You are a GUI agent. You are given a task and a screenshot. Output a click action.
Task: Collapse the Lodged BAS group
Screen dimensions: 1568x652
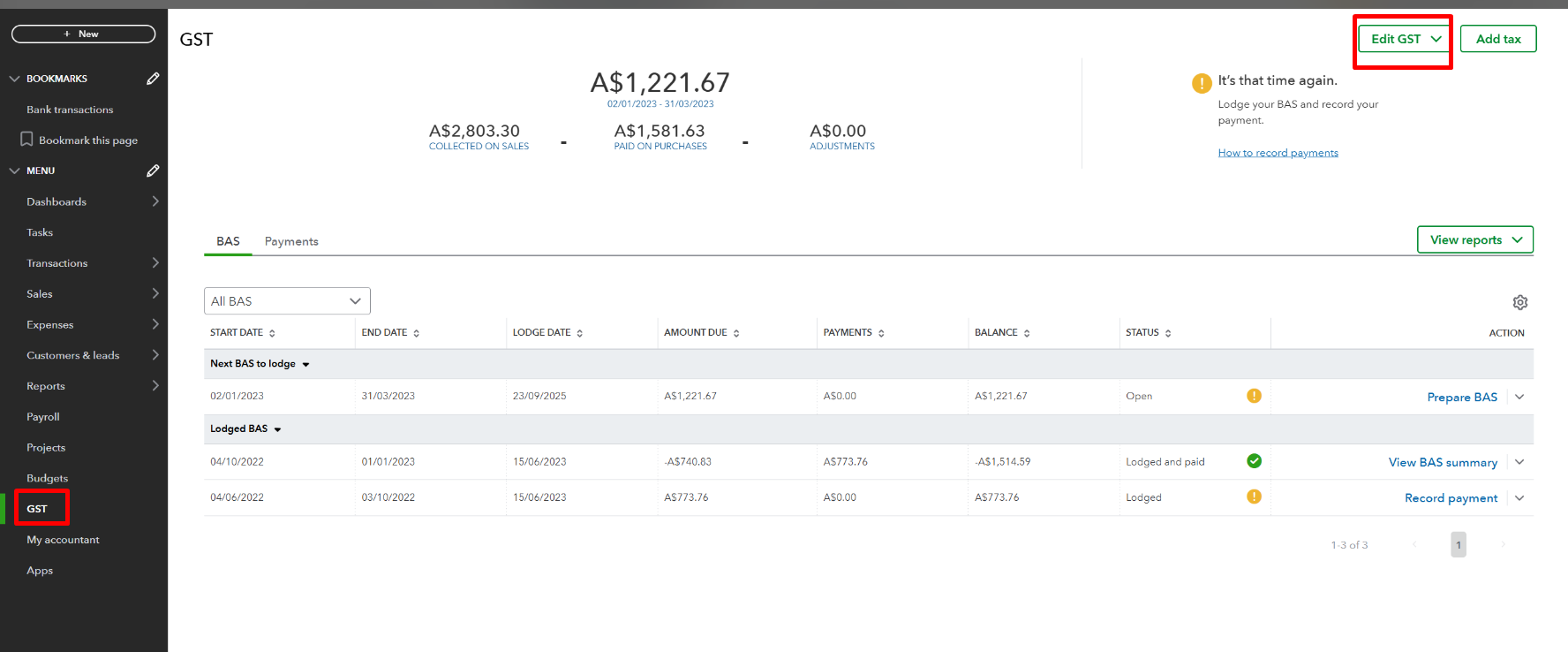(277, 429)
